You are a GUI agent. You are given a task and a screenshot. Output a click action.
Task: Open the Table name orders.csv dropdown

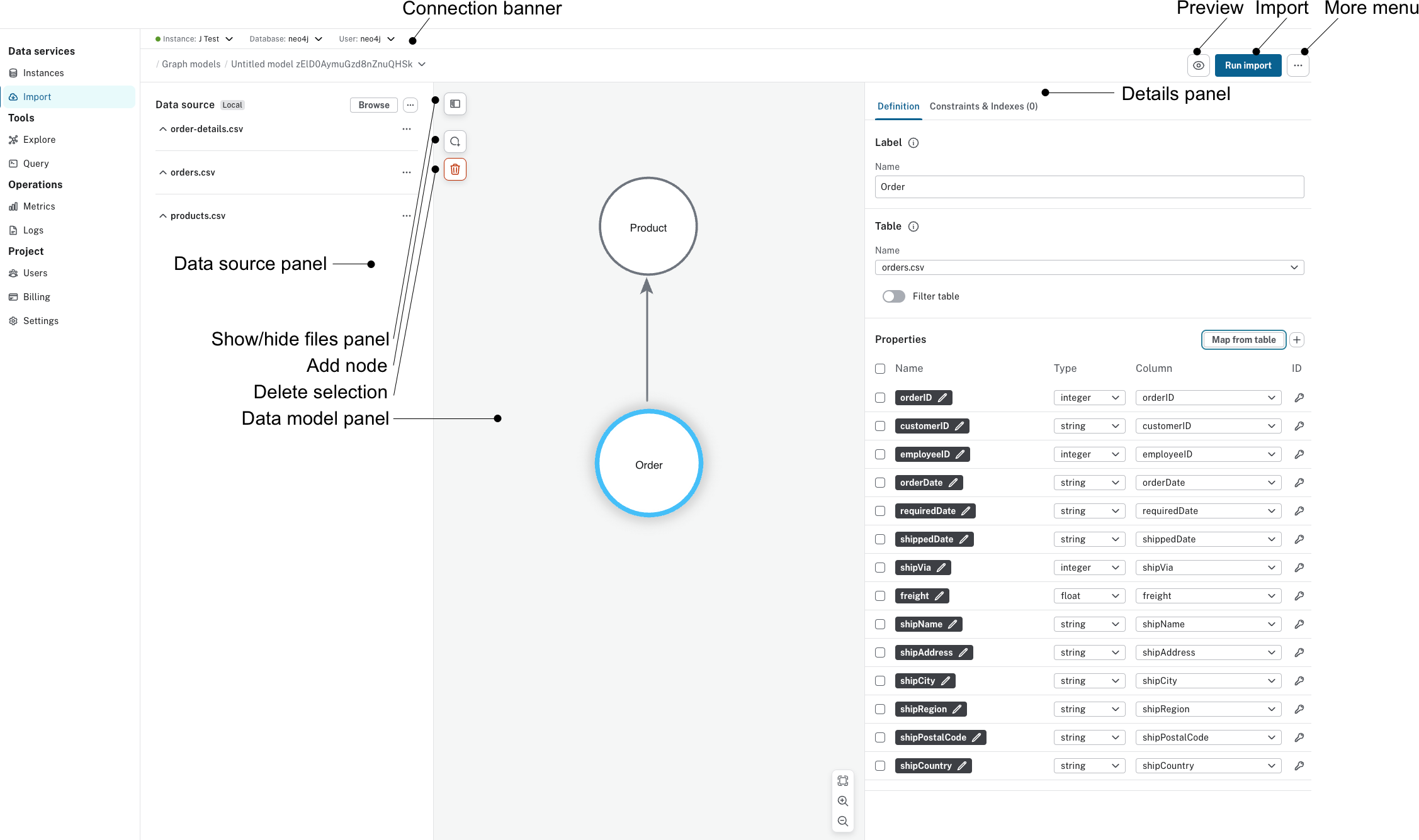click(x=1089, y=267)
